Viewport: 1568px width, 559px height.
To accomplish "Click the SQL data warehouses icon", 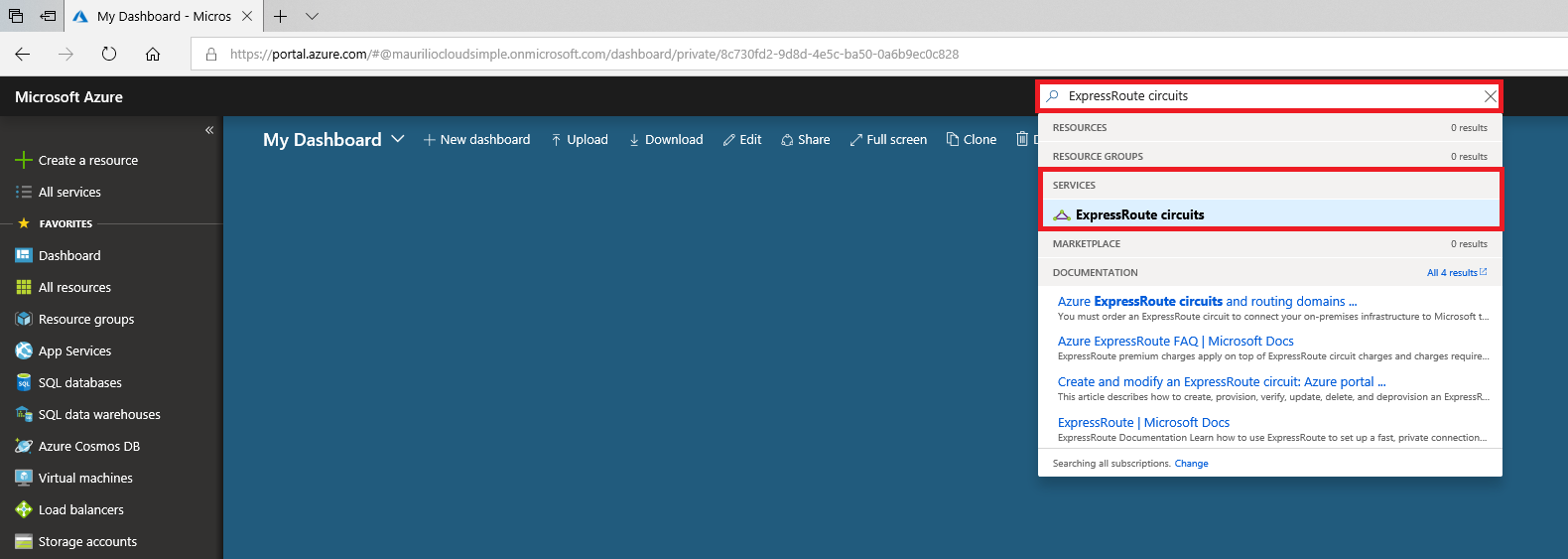I will click(x=24, y=414).
